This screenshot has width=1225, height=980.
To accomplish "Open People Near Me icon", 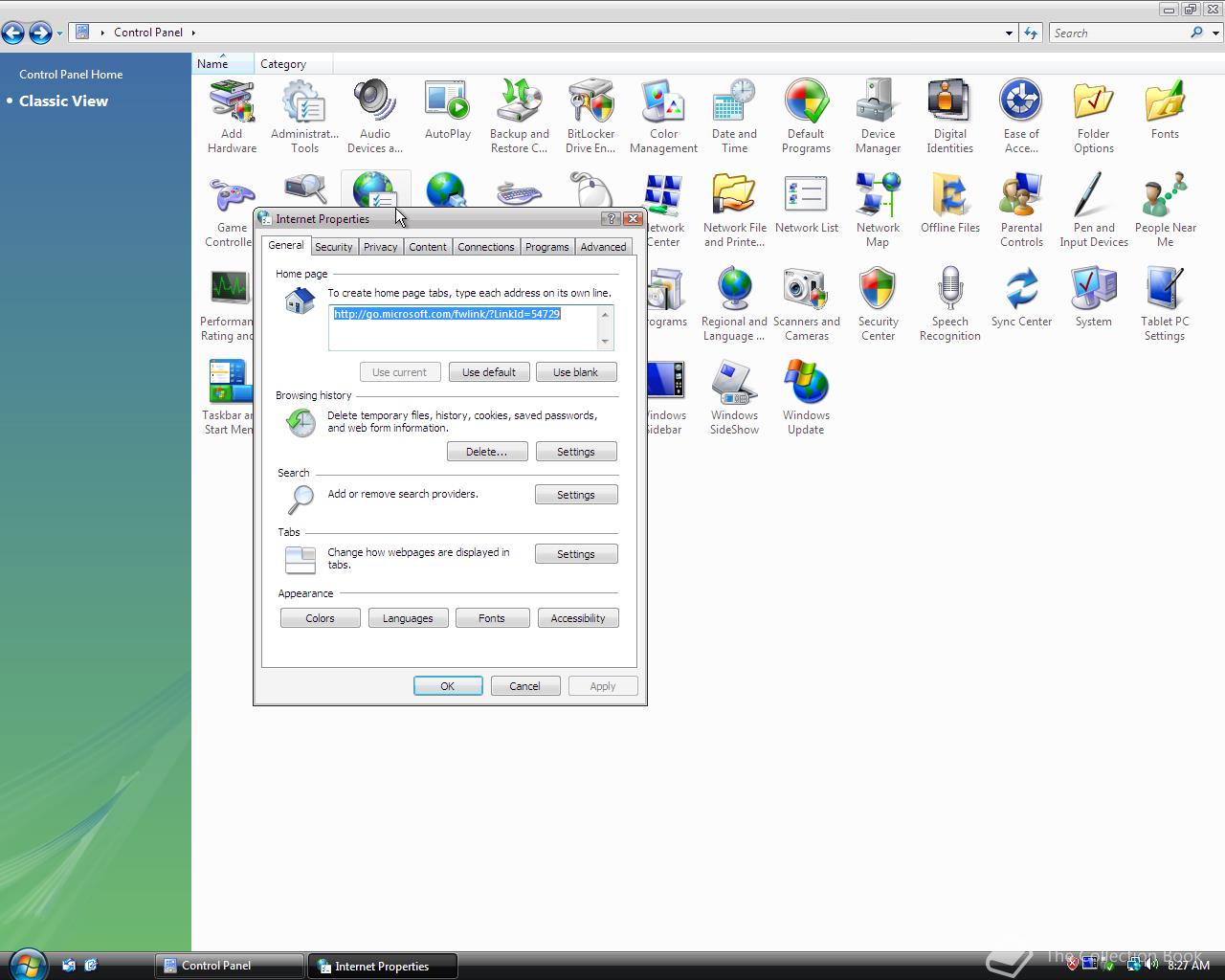I will pyautogui.click(x=1165, y=211).
